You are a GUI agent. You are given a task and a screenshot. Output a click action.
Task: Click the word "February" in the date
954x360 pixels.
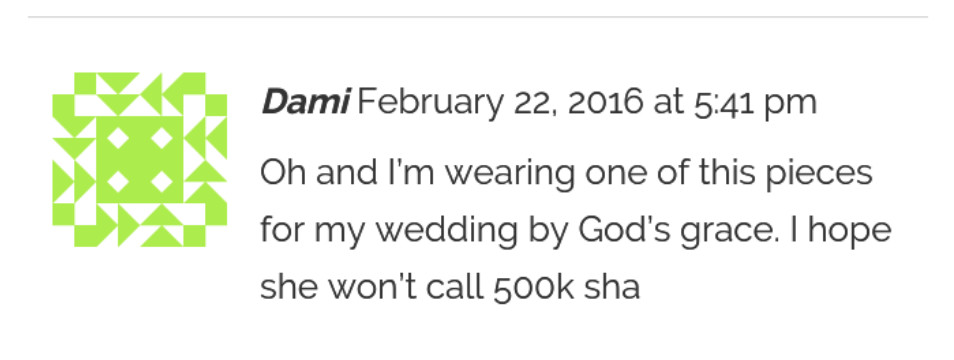430,103
